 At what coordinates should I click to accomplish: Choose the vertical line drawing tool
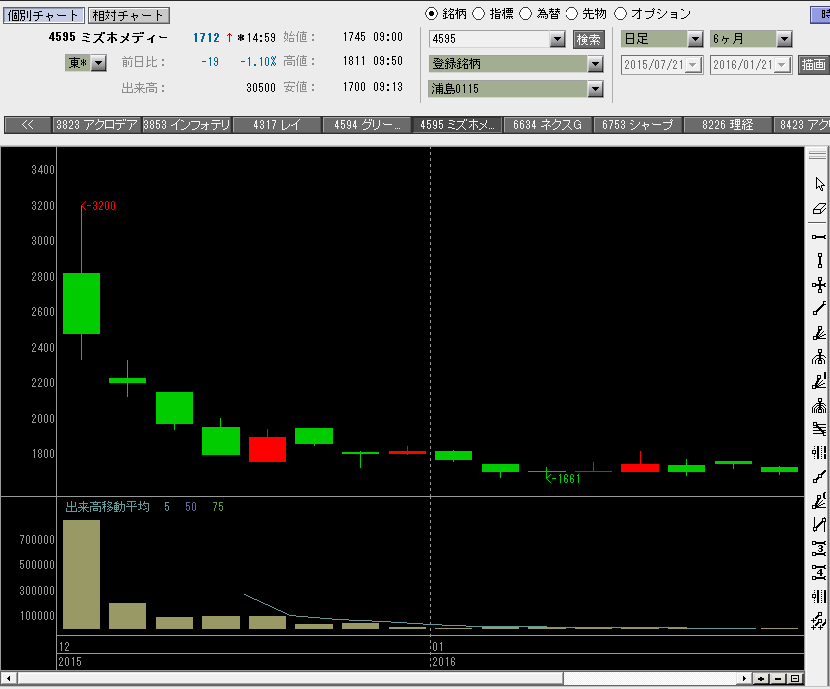[x=819, y=260]
